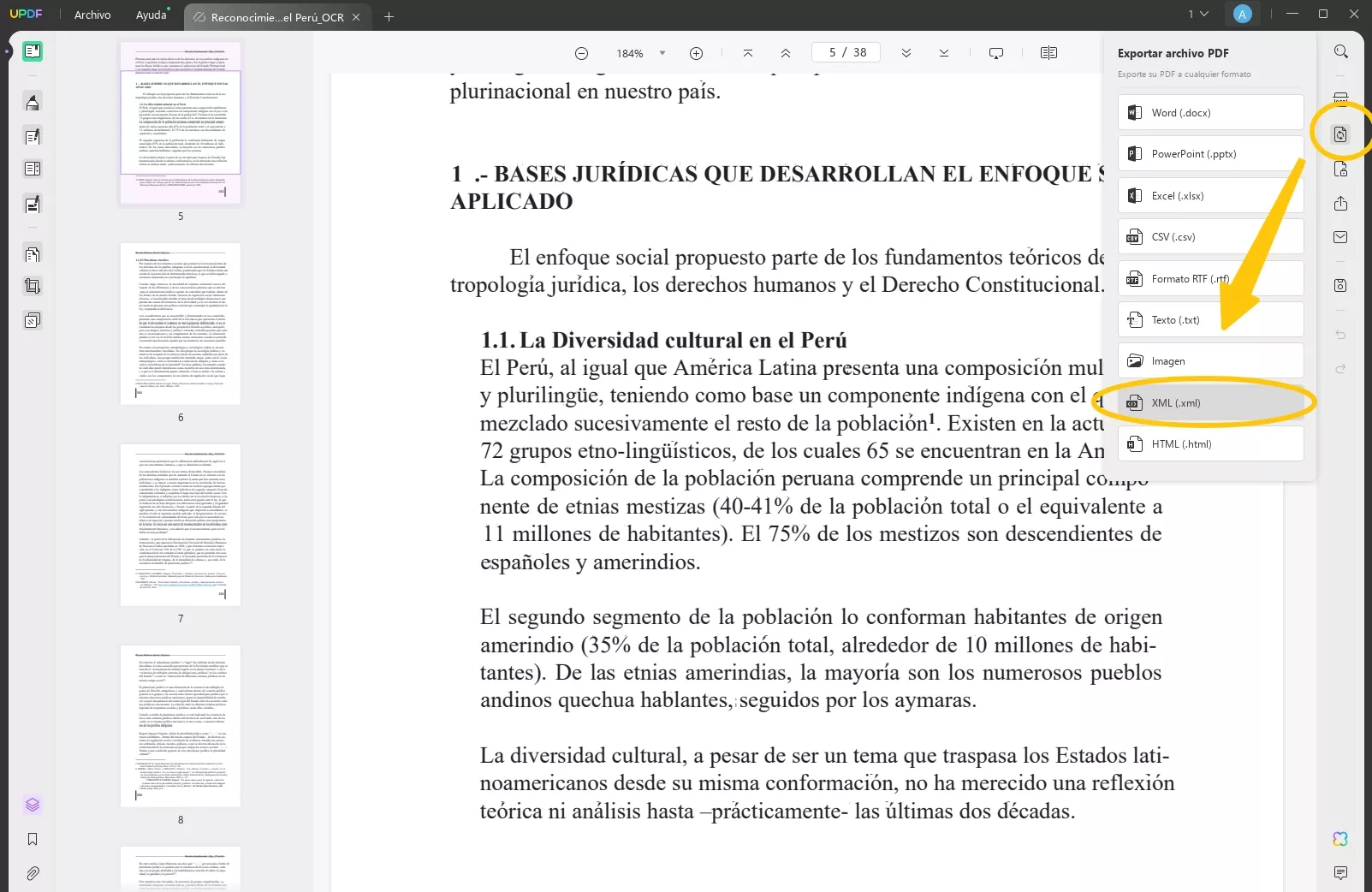This screenshot has height=892, width=1372.
Task: Open the Bookmarks panel
Action: 33,839
